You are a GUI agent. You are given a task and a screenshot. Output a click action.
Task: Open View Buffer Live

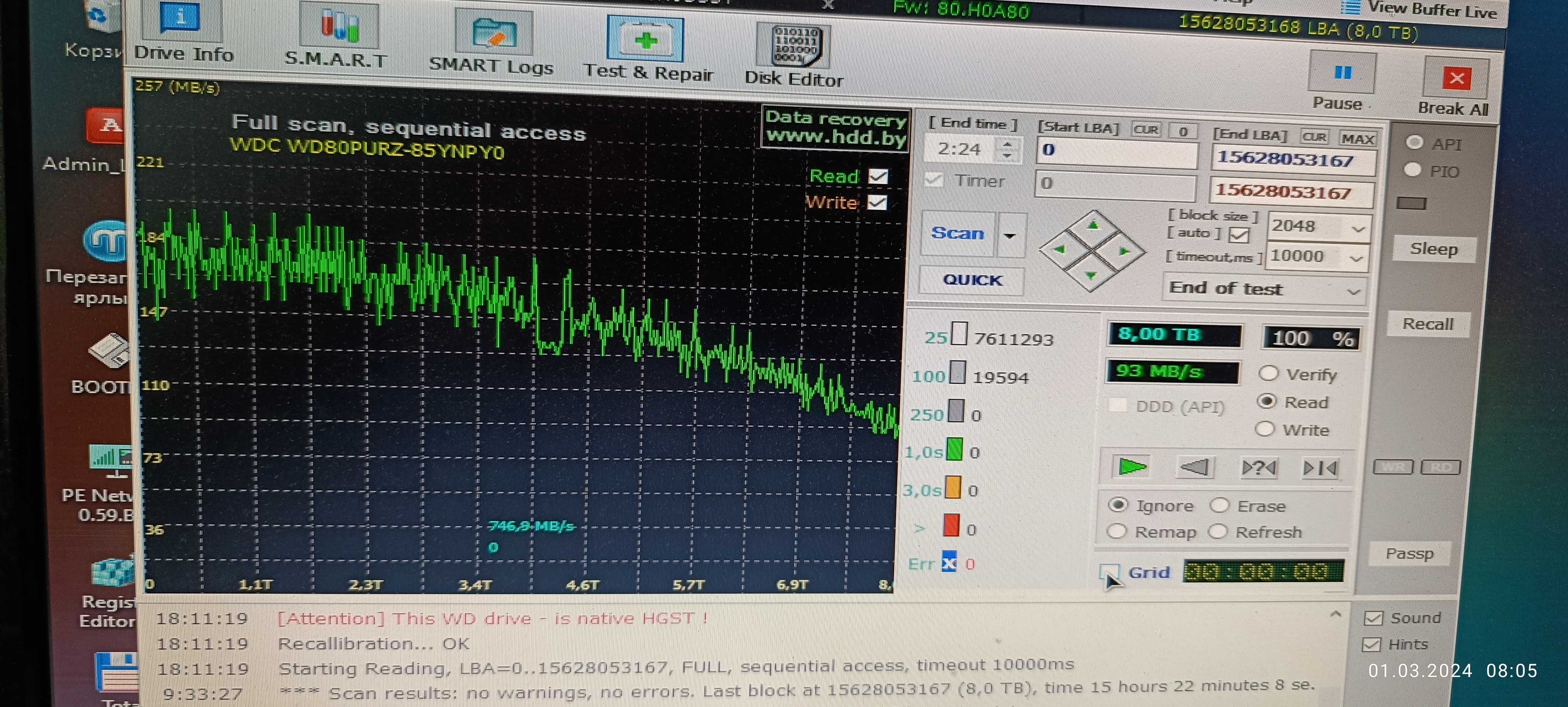click(1420, 9)
